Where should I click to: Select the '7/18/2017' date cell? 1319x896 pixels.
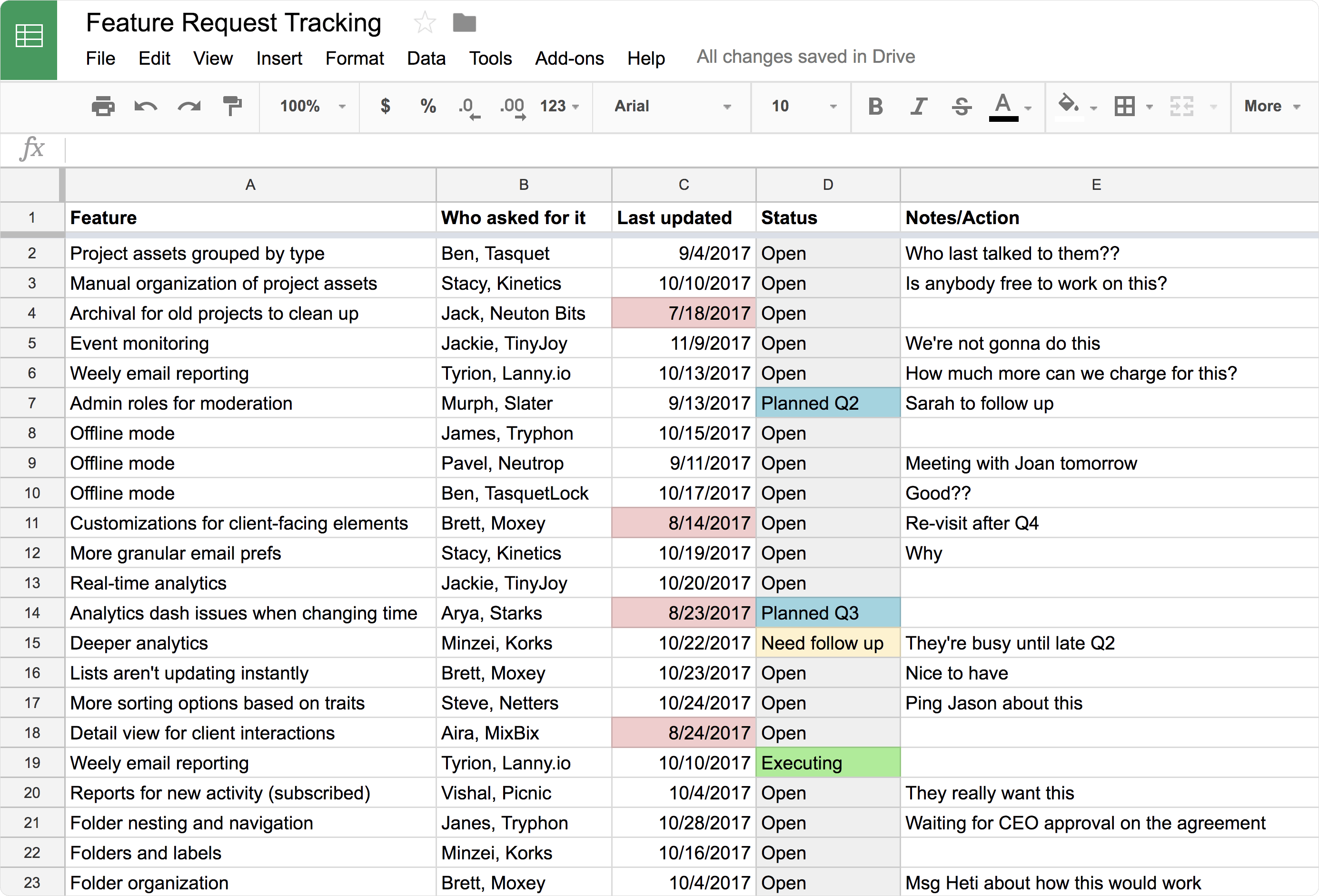pos(684,313)
